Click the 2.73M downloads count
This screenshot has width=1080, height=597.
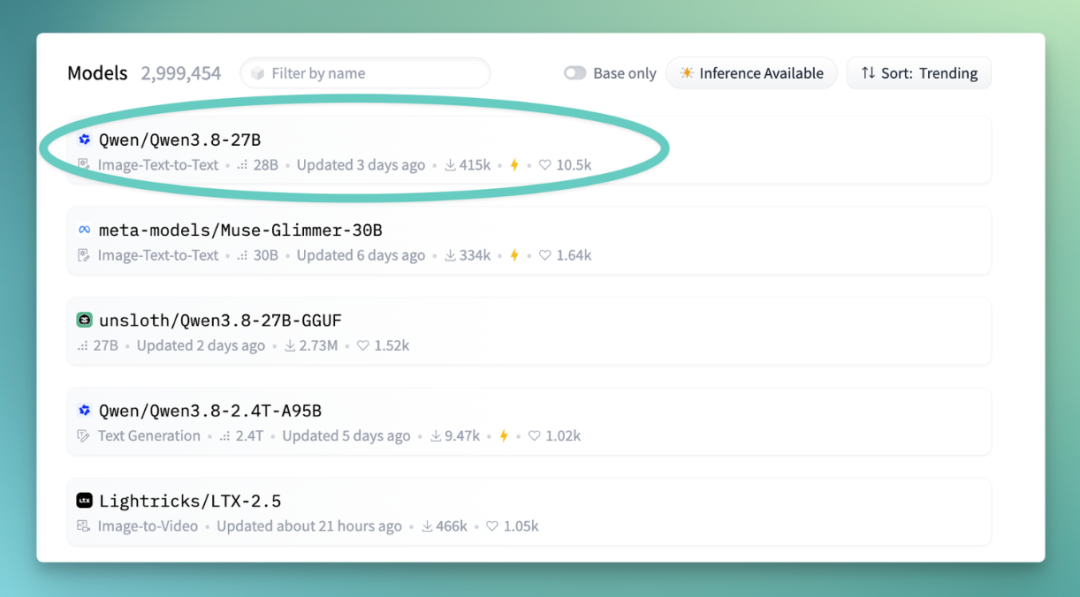coord(318,345)
